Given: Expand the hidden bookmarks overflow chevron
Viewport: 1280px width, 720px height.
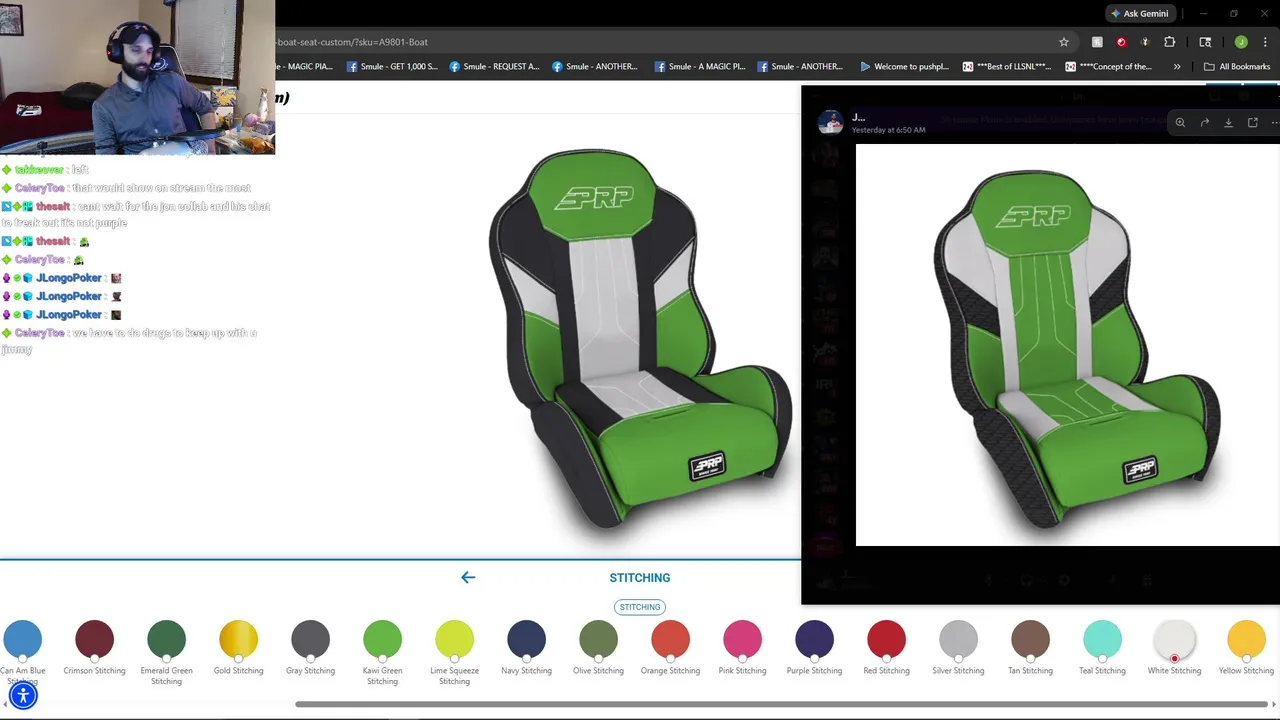Looking at the screenshot, I should [1177, 67].
